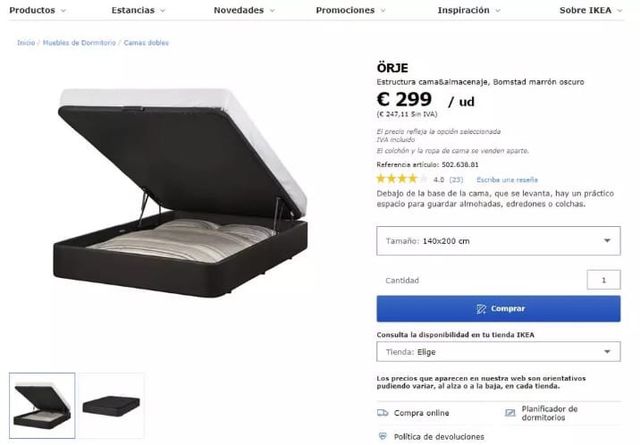
Task: Select the closed-bed thumbnail image
Action: (x=111, y=405)
